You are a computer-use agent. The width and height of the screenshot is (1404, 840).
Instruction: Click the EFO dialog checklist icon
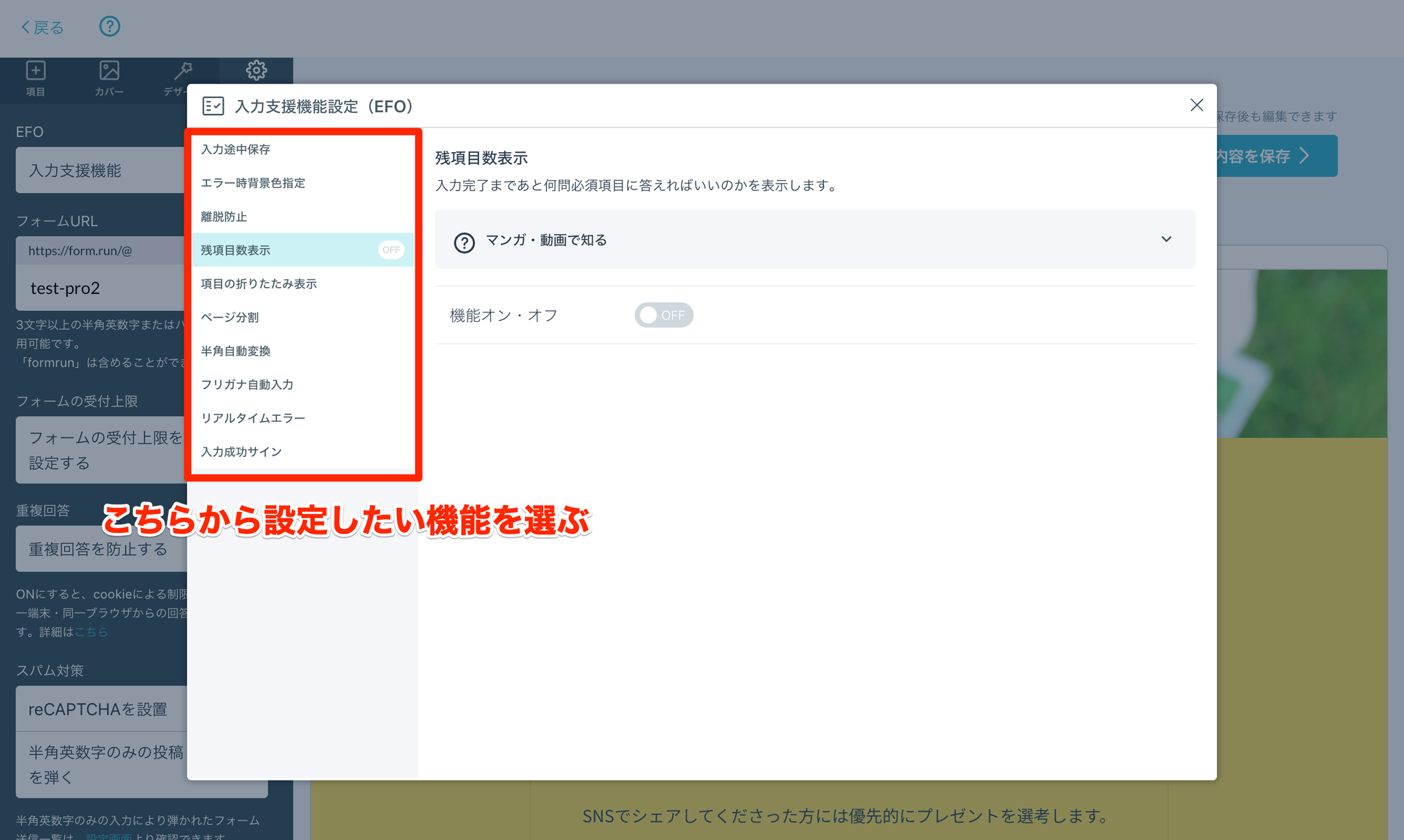(x=213, y=106)
